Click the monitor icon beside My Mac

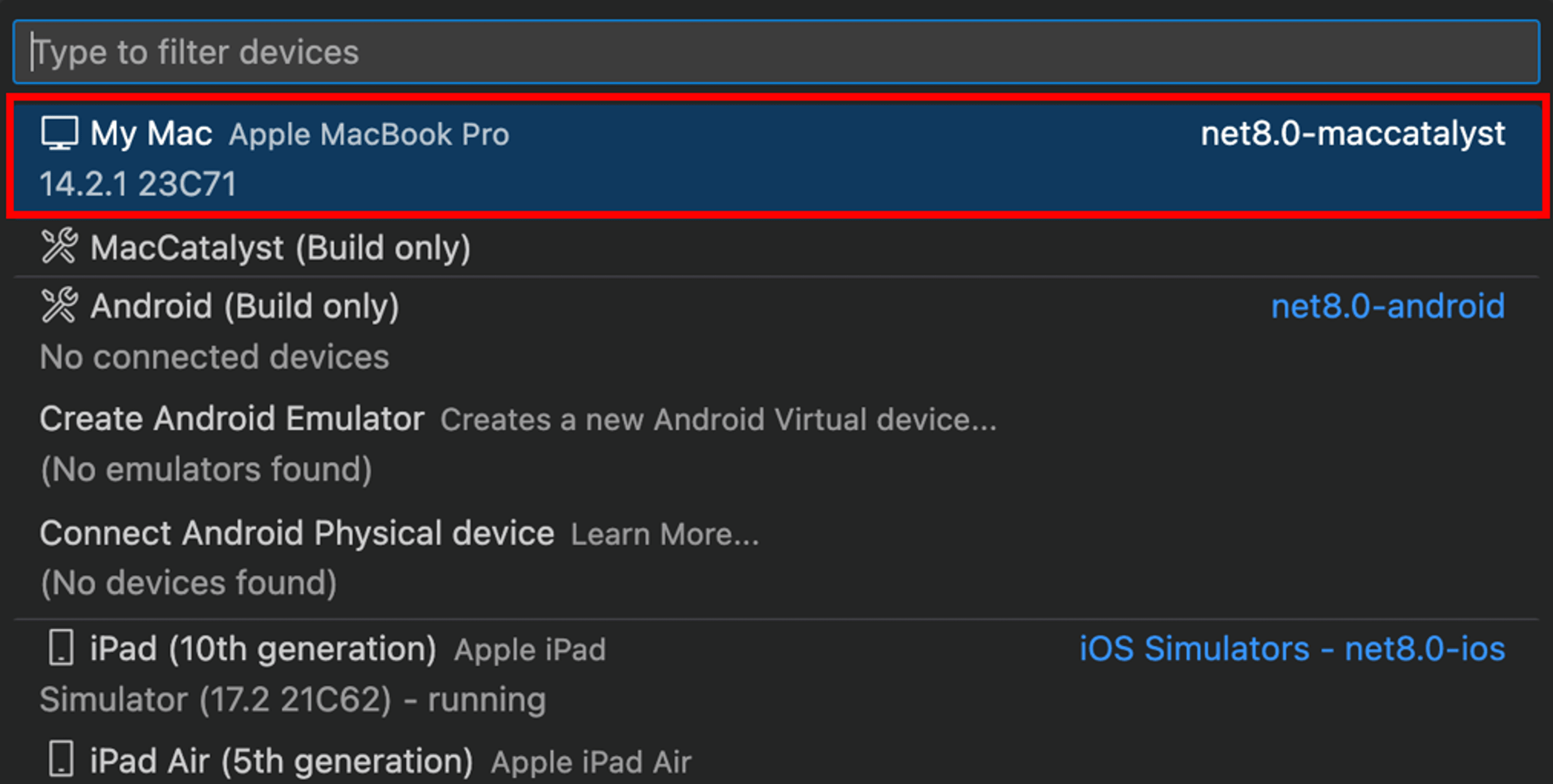[x=59, y=133]
